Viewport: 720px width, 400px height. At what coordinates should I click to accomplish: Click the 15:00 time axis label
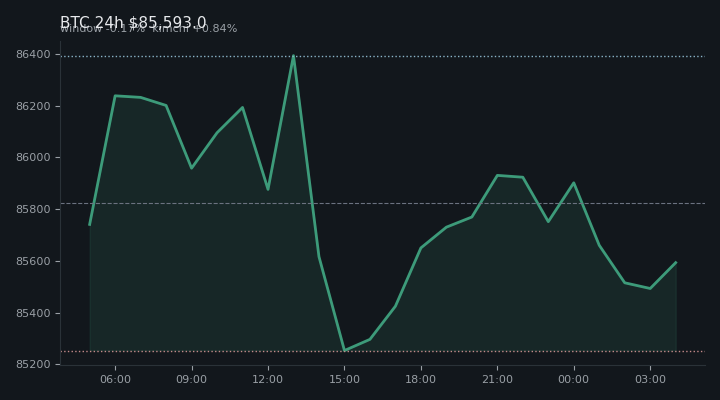344,379
